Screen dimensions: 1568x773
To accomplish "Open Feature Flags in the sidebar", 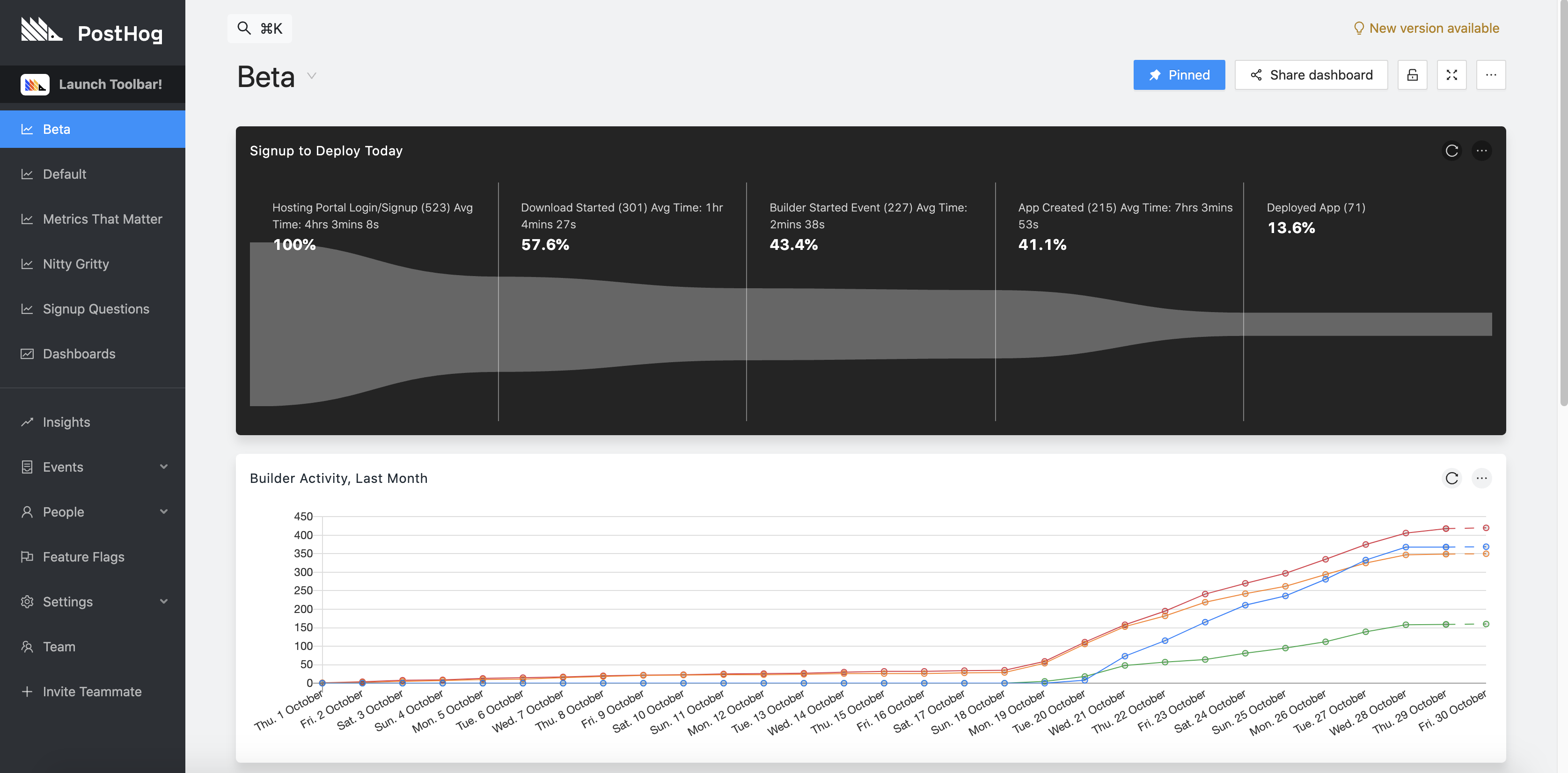I will click(83, 557).
